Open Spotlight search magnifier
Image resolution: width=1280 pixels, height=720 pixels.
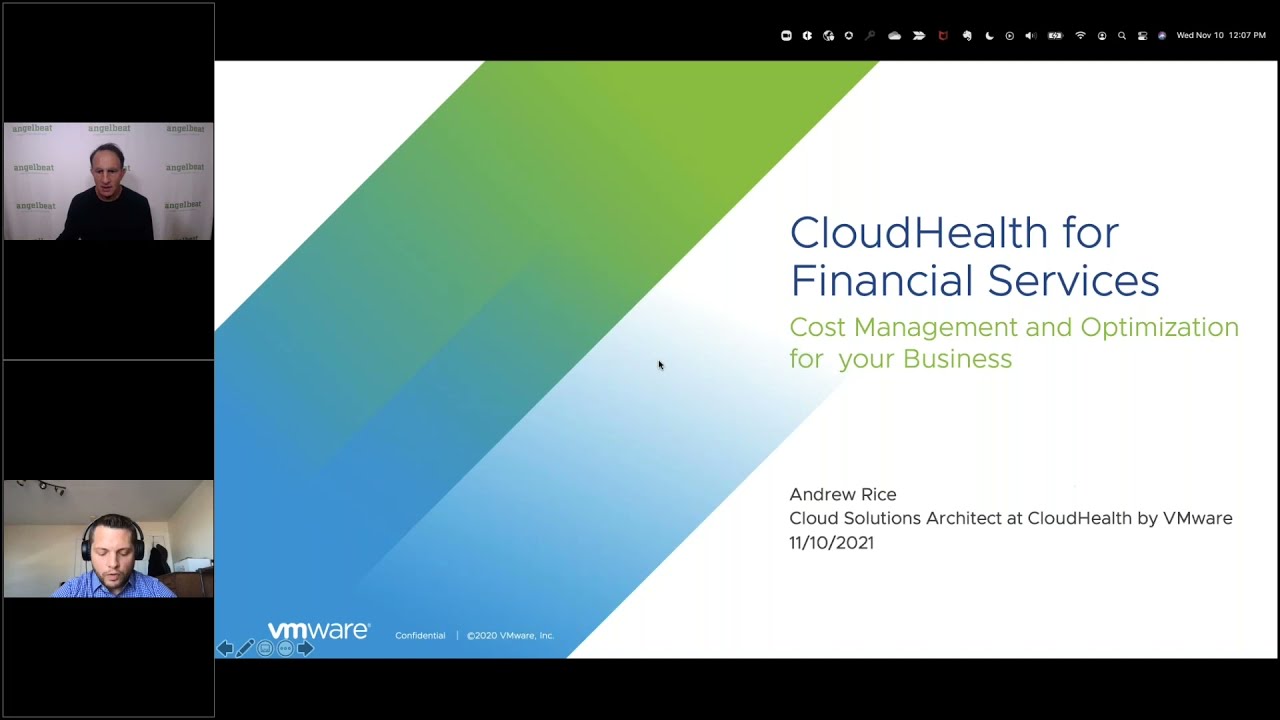tap(1122, 36)
